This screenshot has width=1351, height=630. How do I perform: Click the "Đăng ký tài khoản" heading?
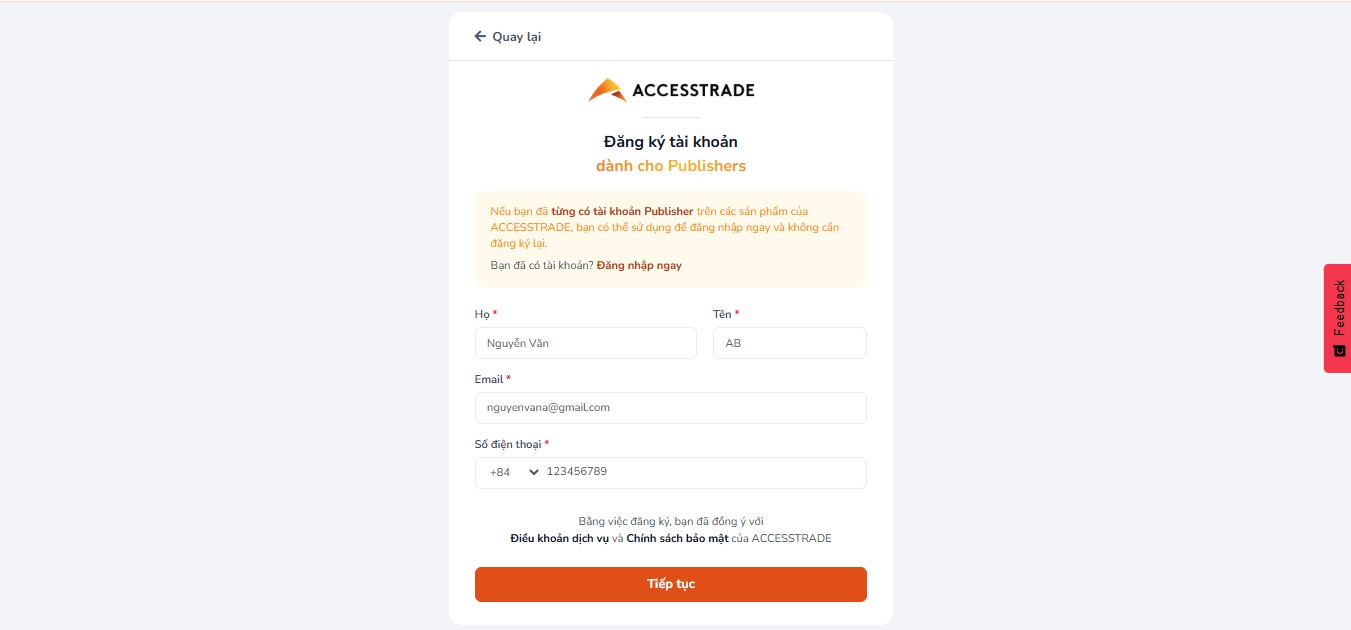tap(670, 142)
